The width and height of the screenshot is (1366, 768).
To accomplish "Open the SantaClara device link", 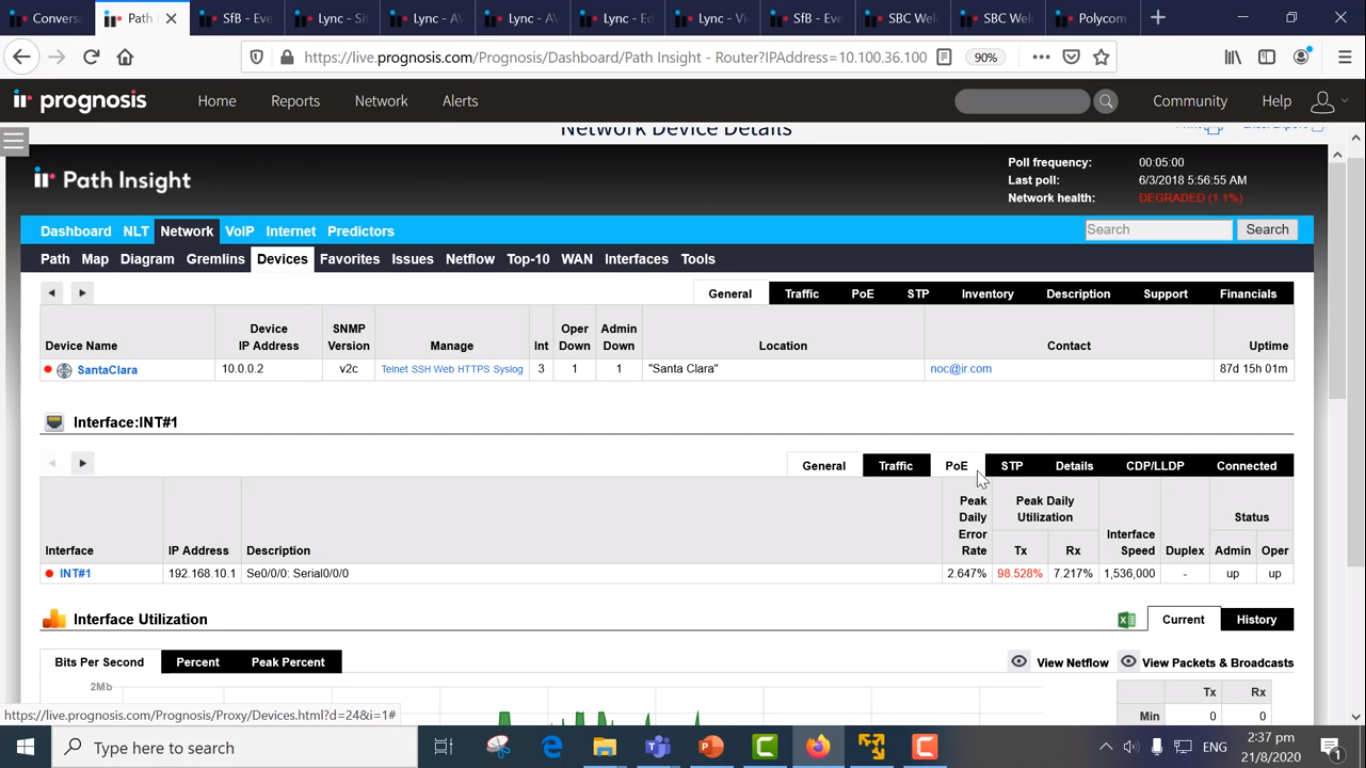I will (x=107, y=370).
